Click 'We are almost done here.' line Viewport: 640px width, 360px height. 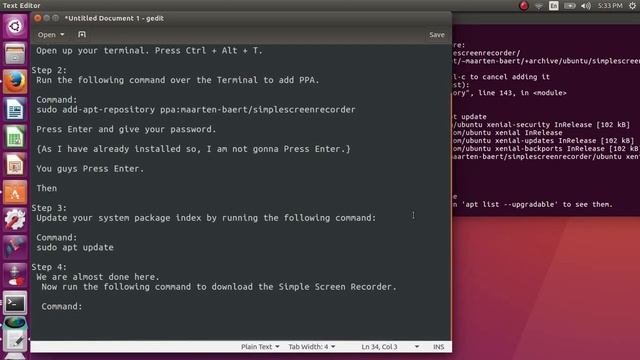click(x=98, y=277)
